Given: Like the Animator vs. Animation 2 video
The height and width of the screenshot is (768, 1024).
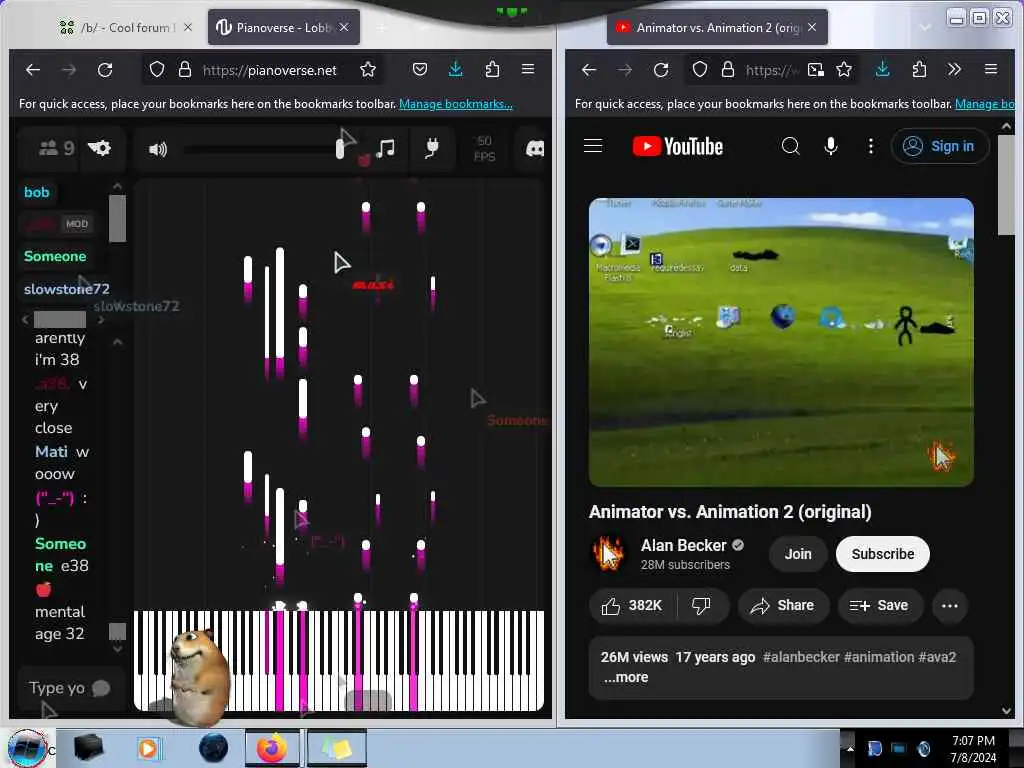Looking at the screenshot, I should click(632, 606).
